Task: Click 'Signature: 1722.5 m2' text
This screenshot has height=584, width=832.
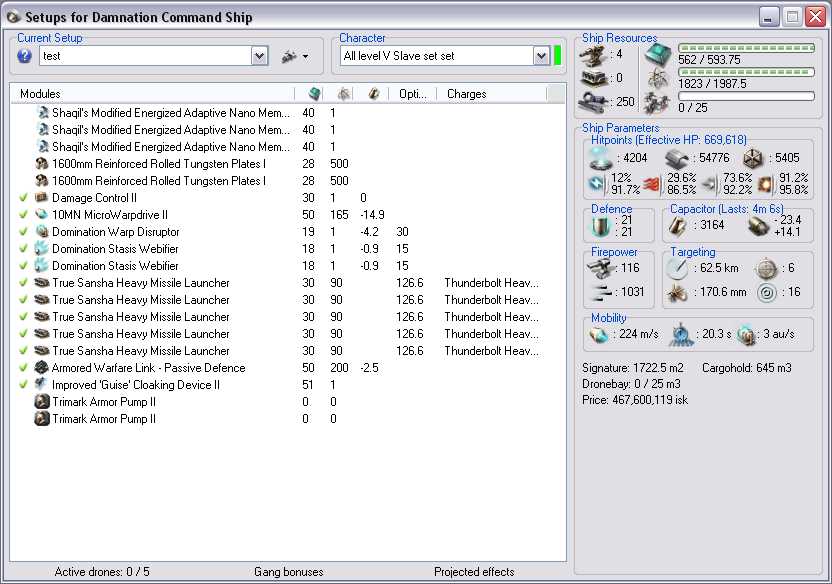Action: (x=632, y=368)
